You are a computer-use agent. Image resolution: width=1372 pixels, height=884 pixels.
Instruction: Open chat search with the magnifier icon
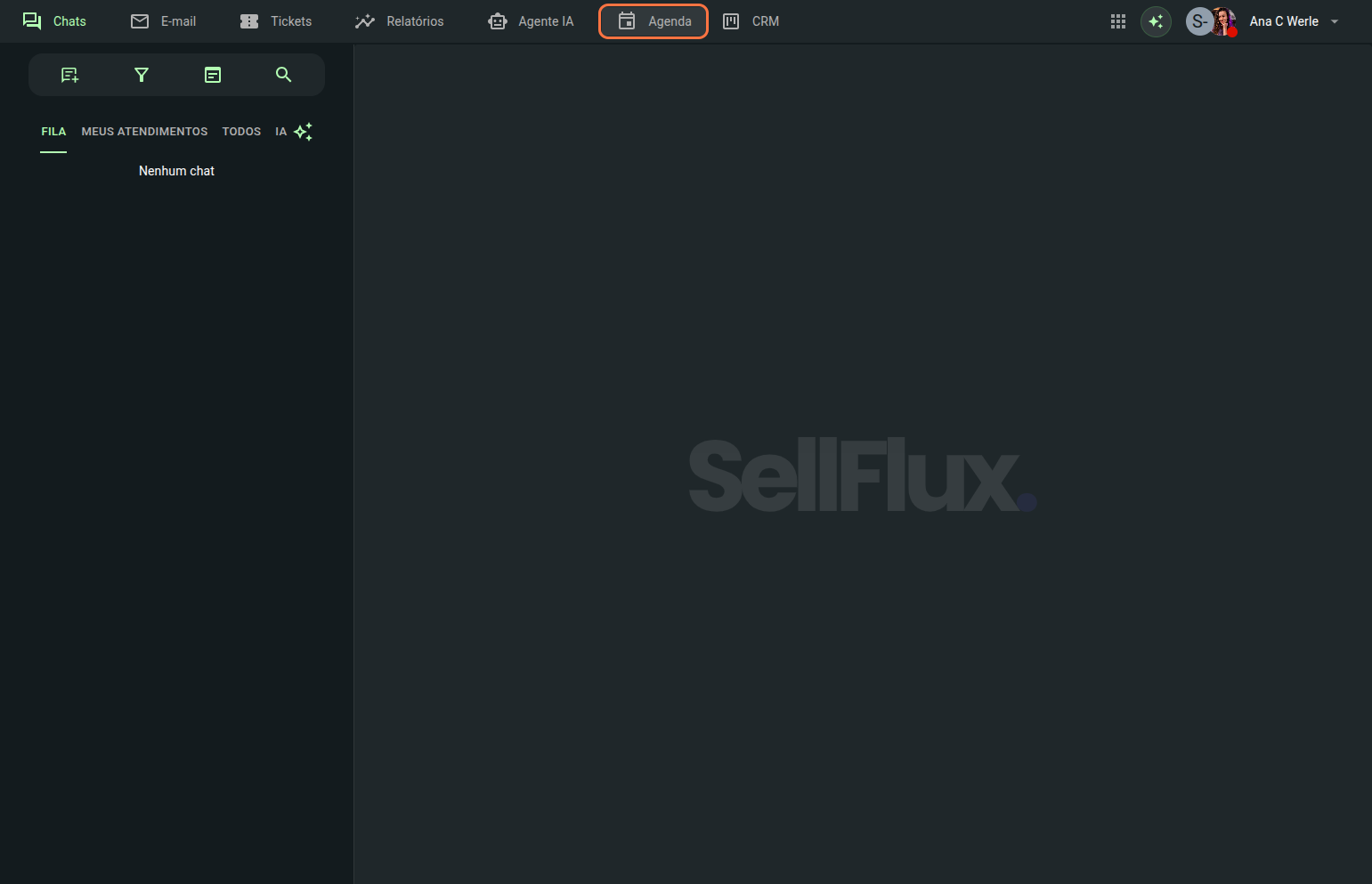click(283, 75)
